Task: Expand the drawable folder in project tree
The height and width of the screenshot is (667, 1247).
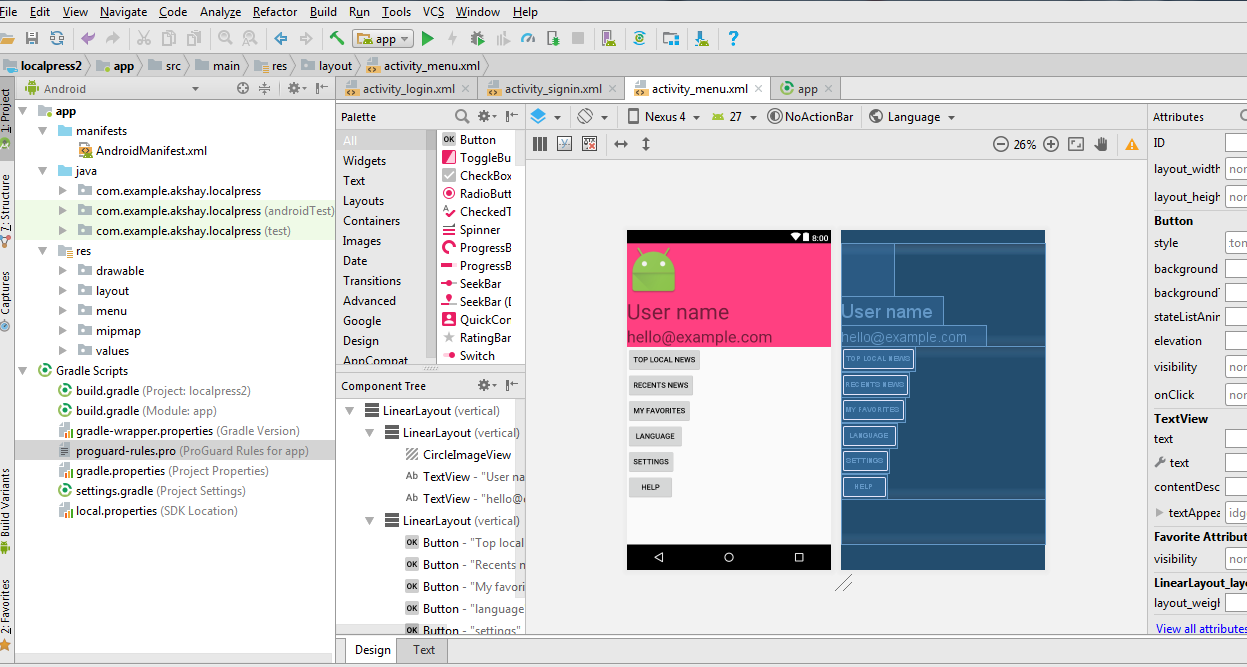Action: click(x=63, y=271)
